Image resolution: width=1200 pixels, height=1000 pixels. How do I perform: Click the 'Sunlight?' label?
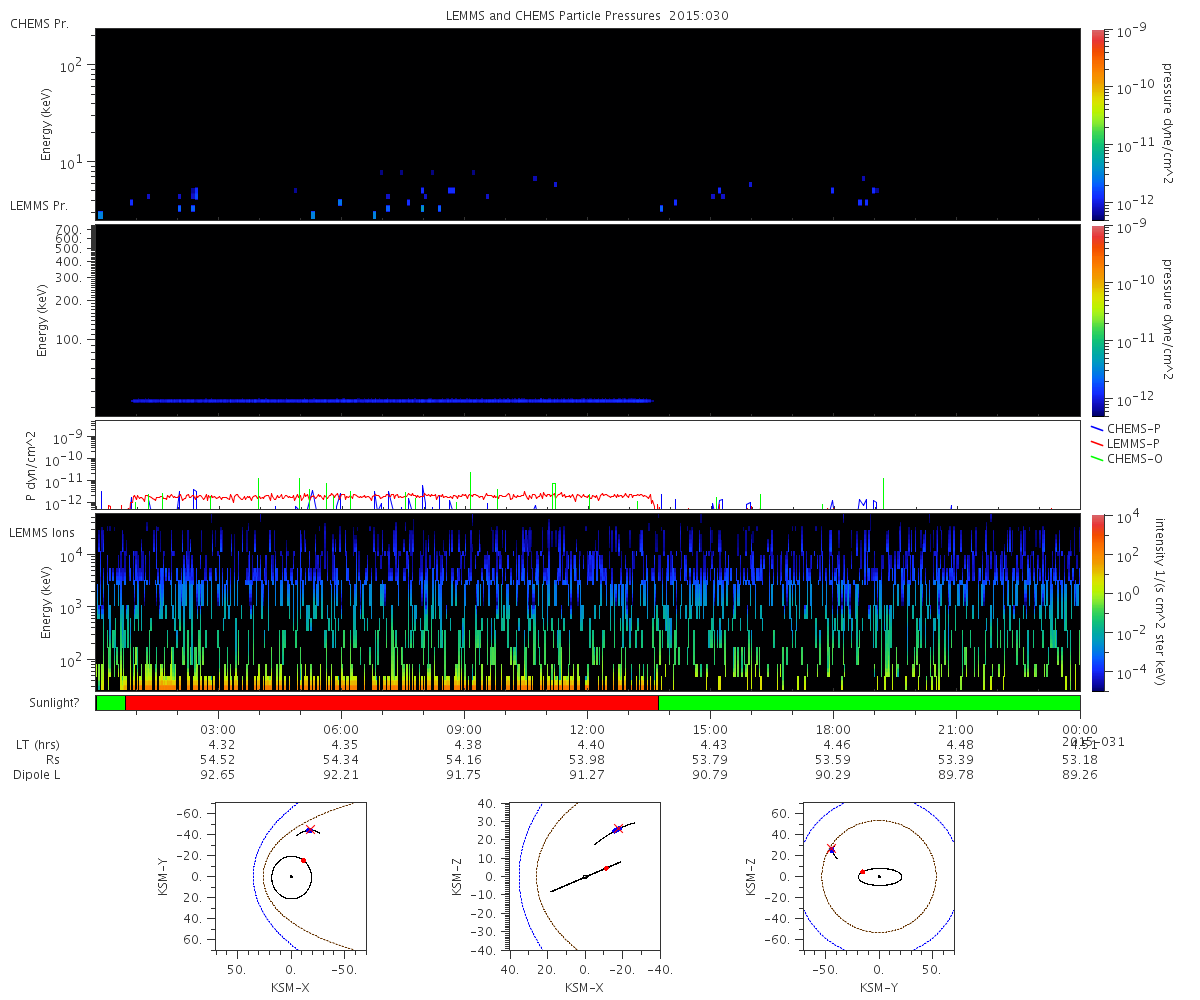click(50, 703)
